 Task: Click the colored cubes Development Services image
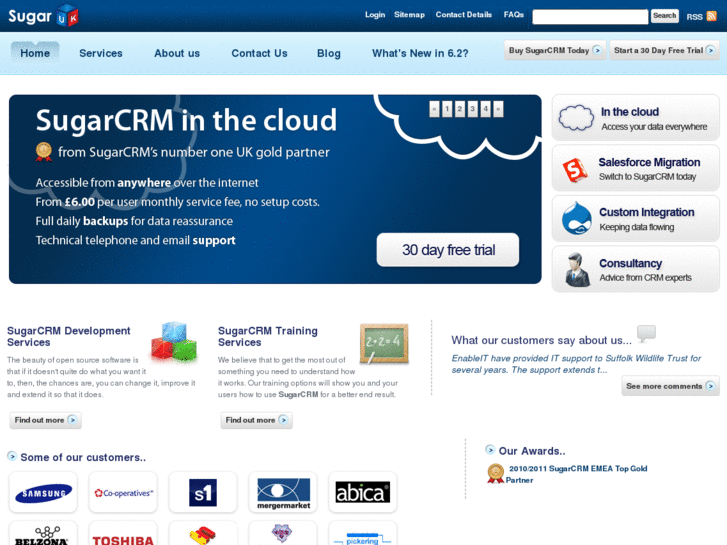(174, 342)
